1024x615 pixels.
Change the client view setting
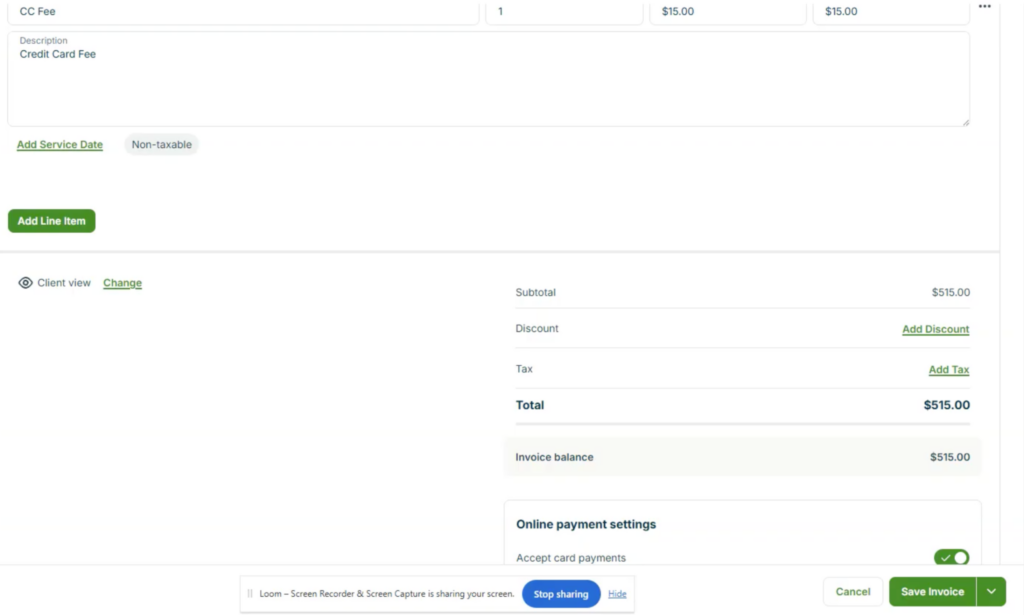pyautogui.click(x=122, y=283)
